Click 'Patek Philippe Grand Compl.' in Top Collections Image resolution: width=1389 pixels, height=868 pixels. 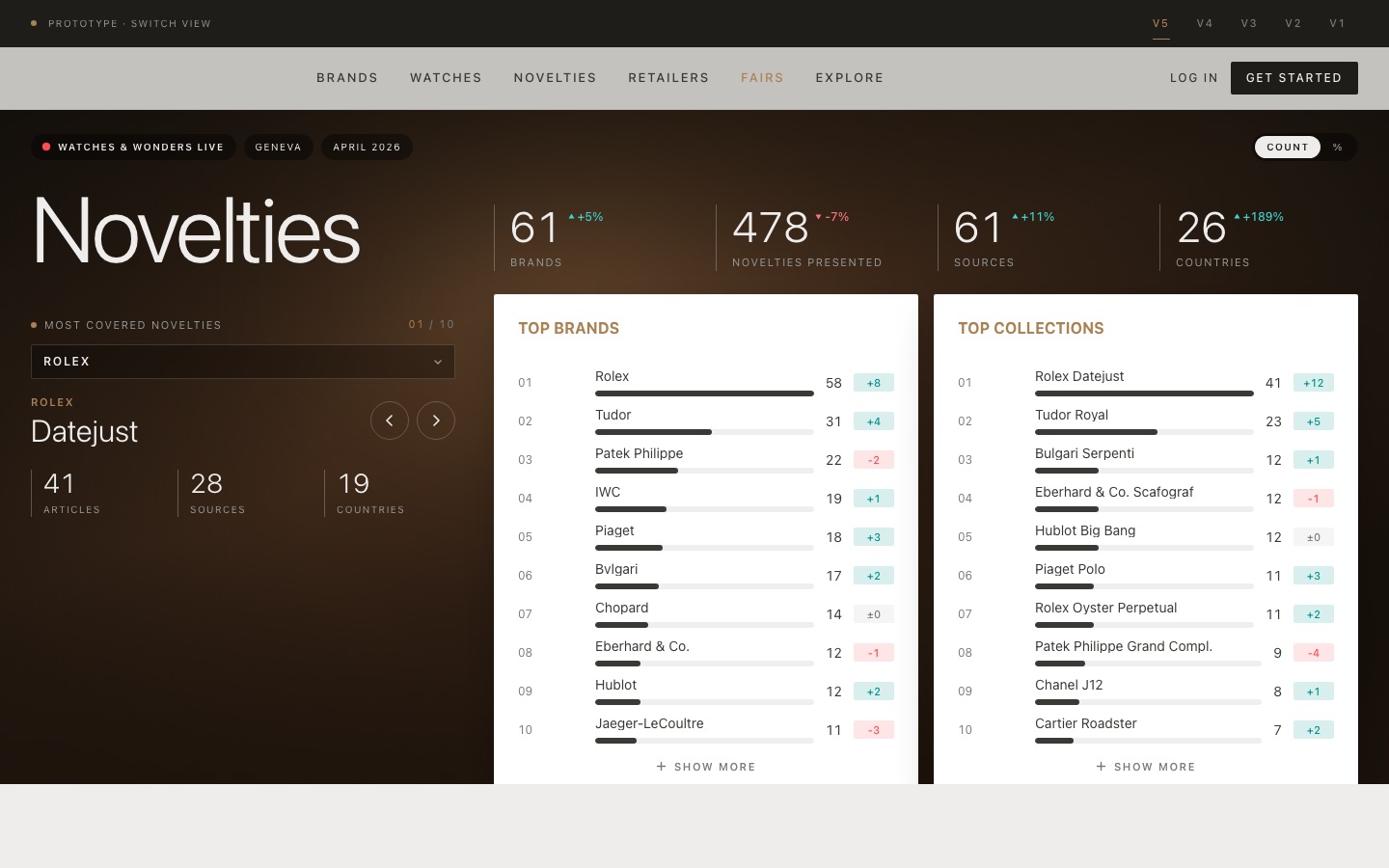pyautogui.click(x=1124, y=646)
